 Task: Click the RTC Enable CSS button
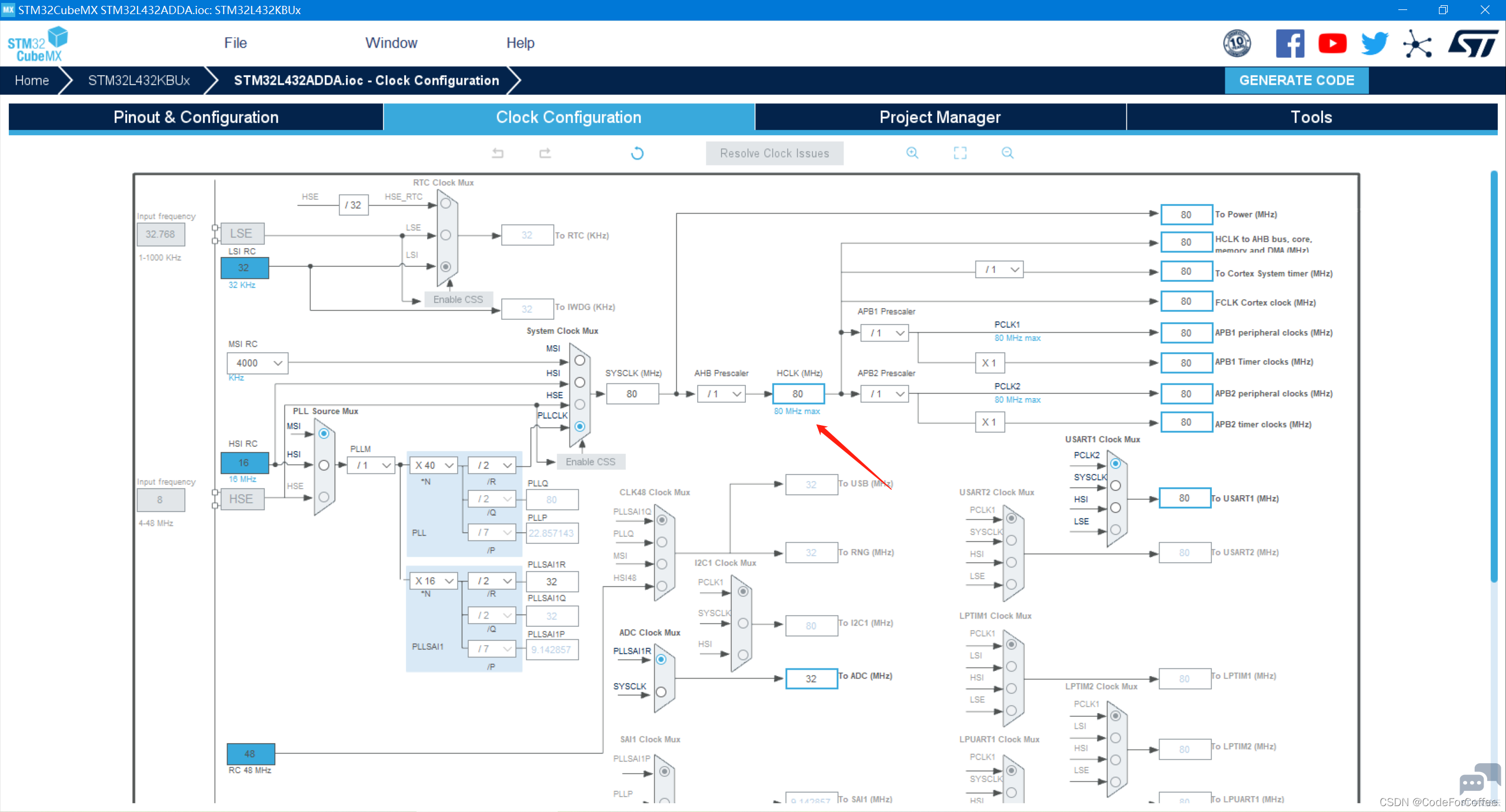pyautogui.click(x=458, y=299)
